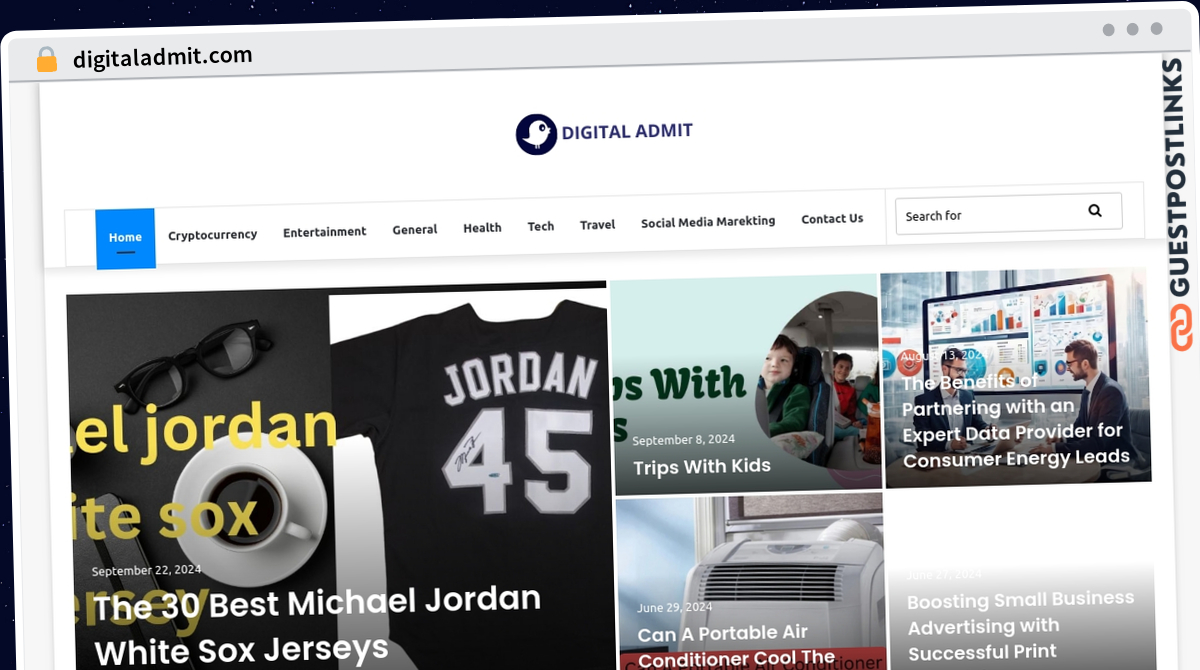Image resolution: width=1200 pixels, height=670 pixels.
Task: Select the General menu item
Action: 414,230
